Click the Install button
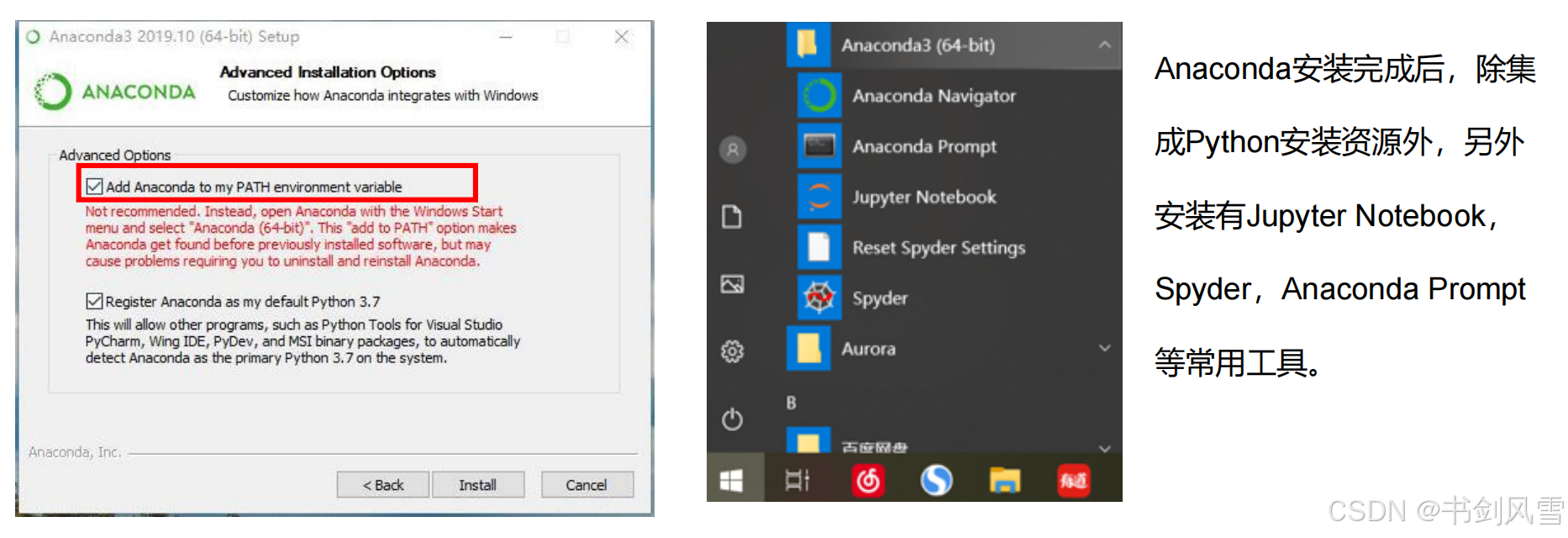The width and height of the screenshot is (1568, 538). pyautogui.click(x=477, y=485)
